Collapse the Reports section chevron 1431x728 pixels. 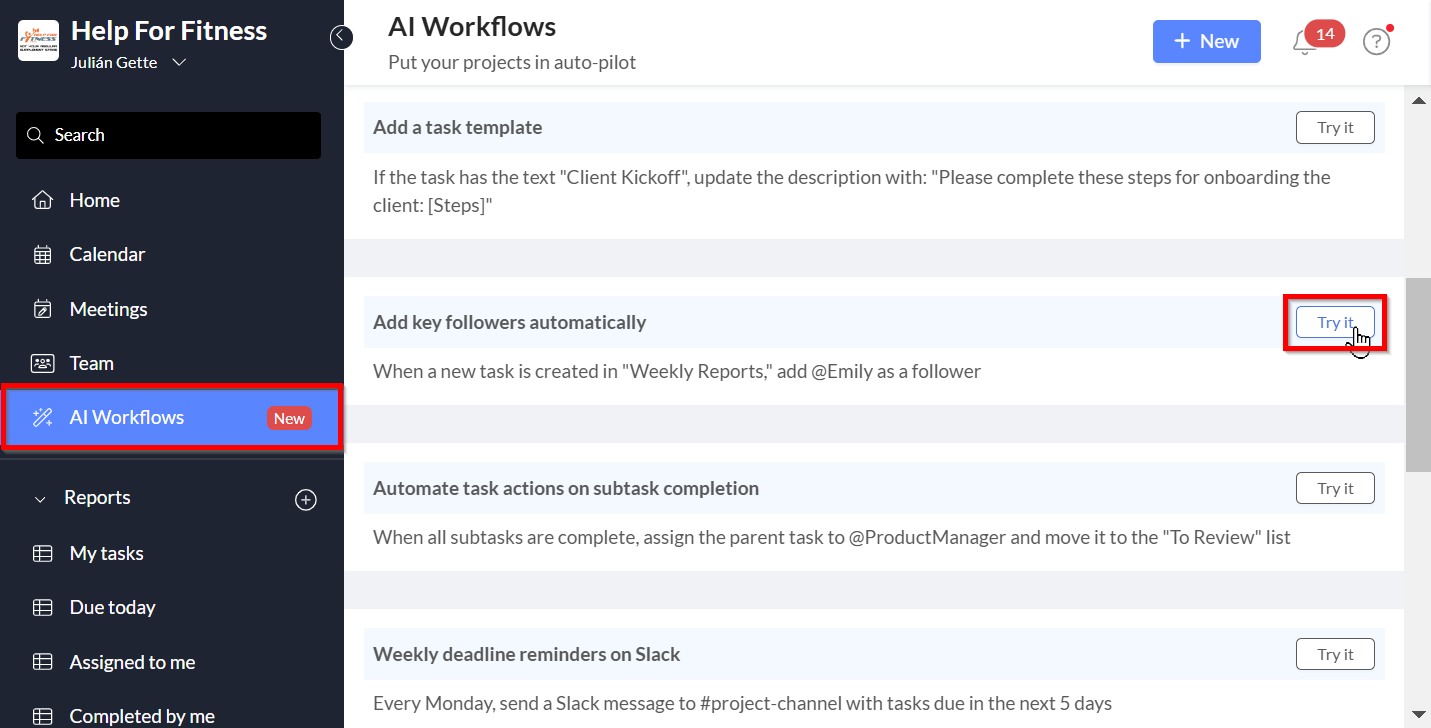pyautogui.click(x=40, y=498)
